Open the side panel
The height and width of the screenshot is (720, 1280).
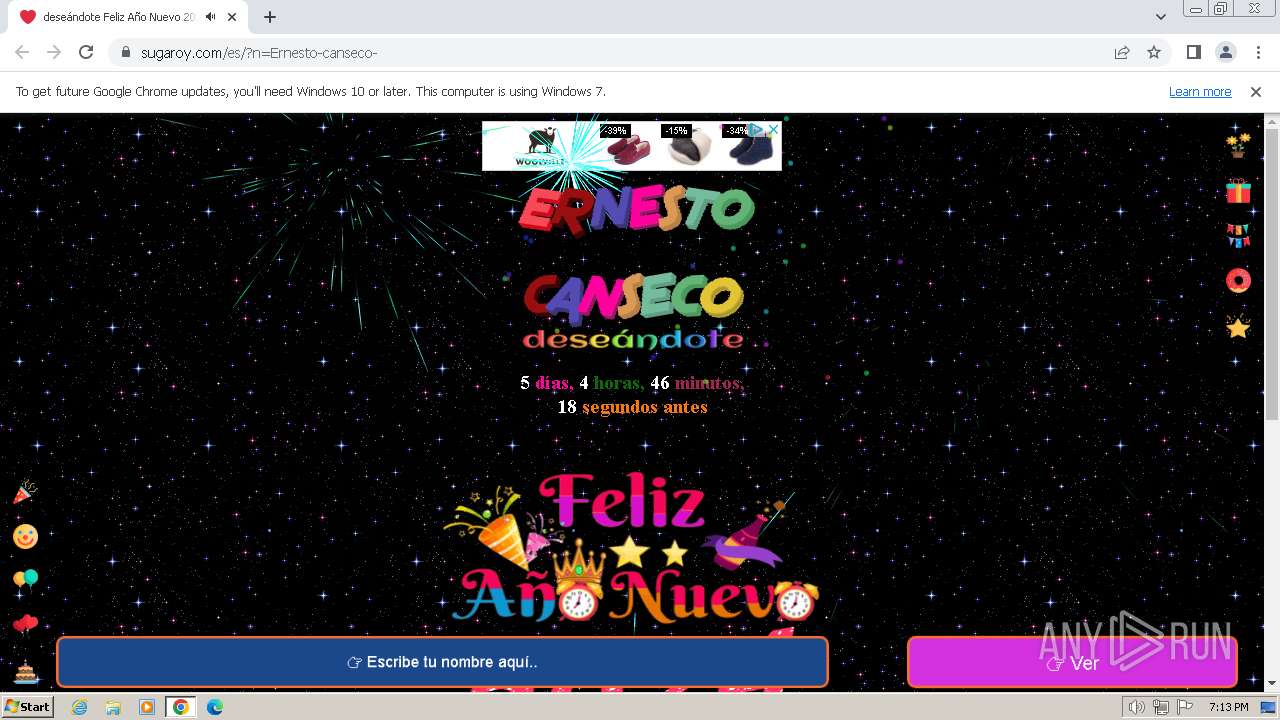point(1193,52)
